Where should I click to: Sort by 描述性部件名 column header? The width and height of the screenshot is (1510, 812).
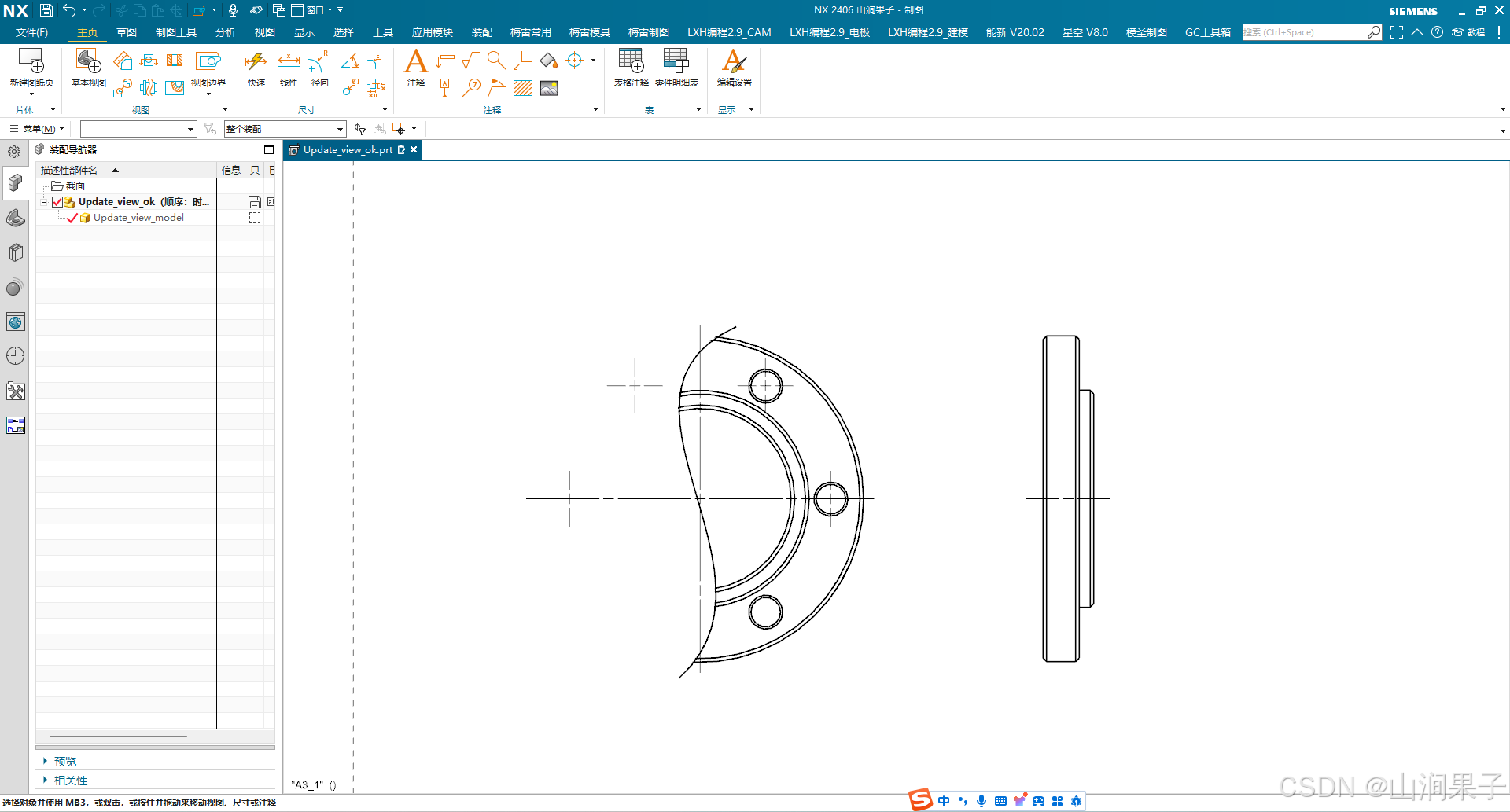tap(126, 170)
